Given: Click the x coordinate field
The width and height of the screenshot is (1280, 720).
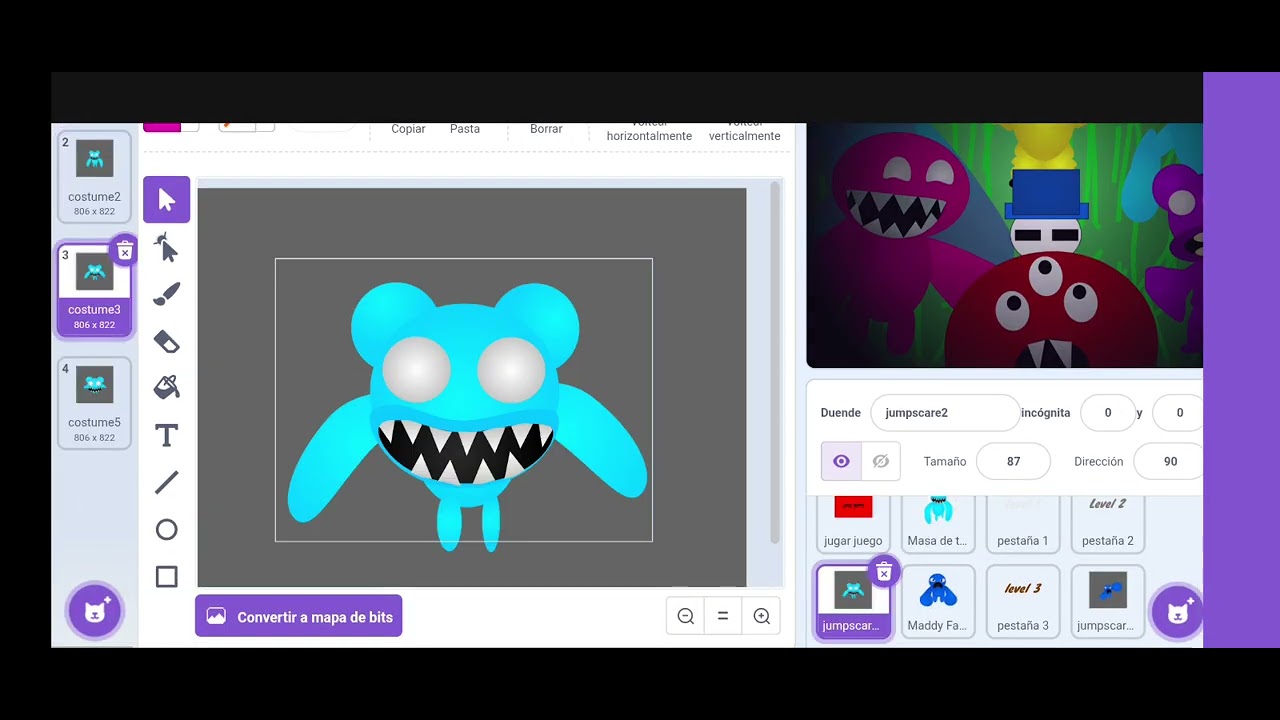Looking at the screenshot, I should [x=1107, y=412].
